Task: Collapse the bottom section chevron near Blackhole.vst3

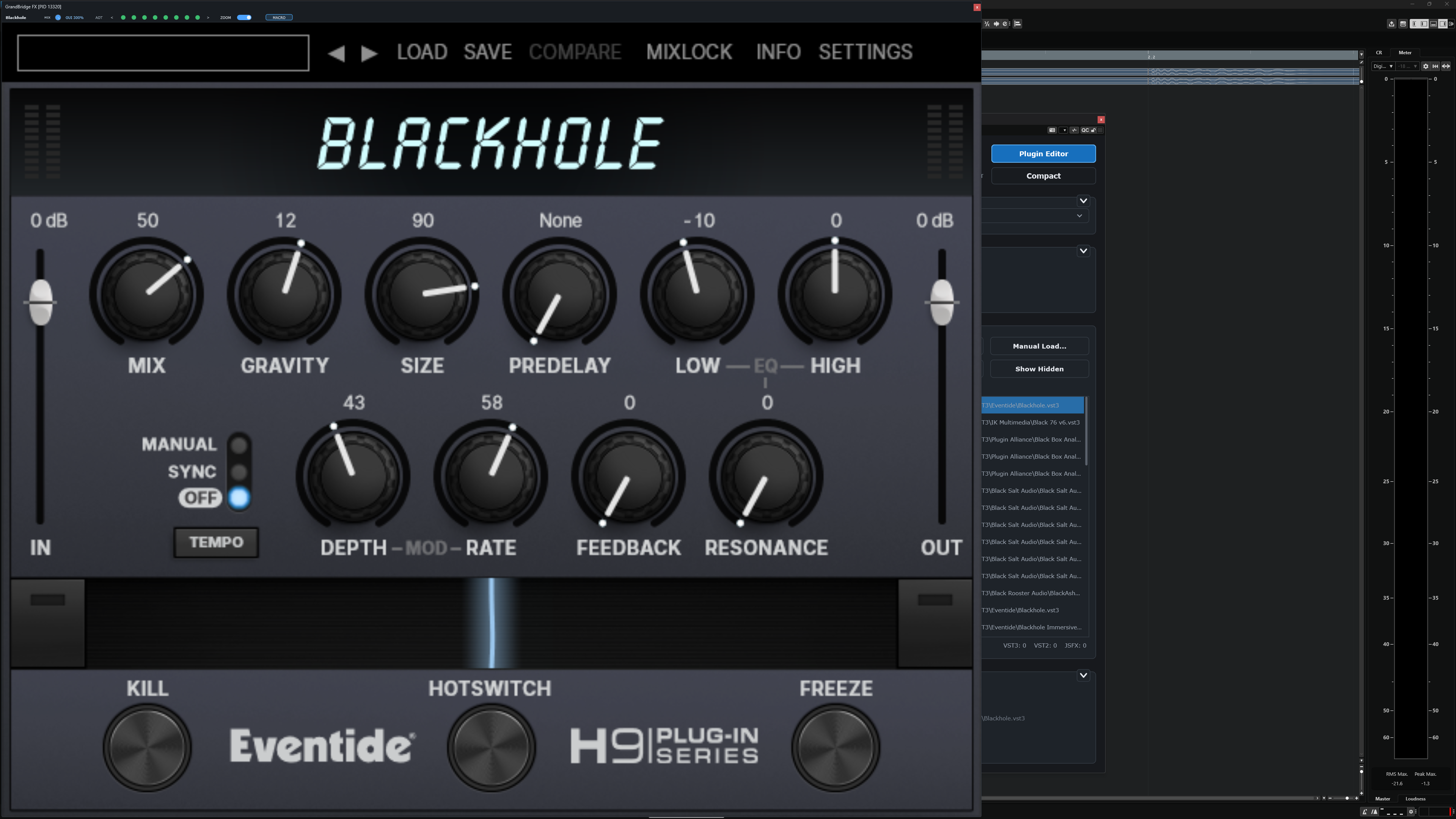Action: [x=1083, y=675]
